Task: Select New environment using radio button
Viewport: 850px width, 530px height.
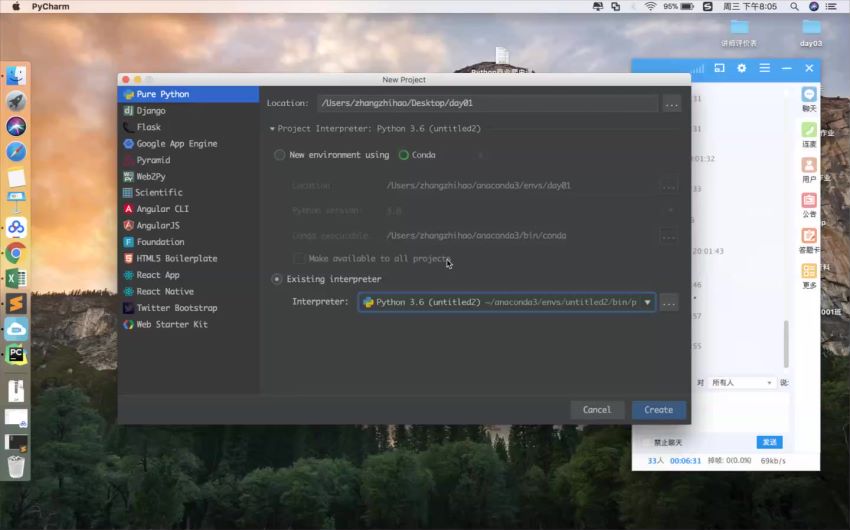Action: coord(280,155)
